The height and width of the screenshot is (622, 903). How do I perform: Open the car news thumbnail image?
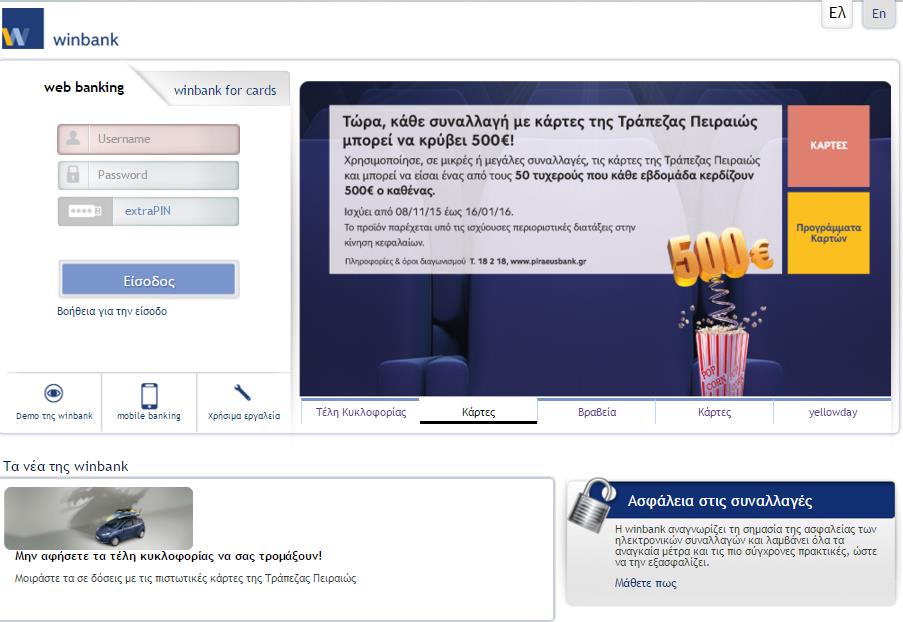click(x=98, y=518)
